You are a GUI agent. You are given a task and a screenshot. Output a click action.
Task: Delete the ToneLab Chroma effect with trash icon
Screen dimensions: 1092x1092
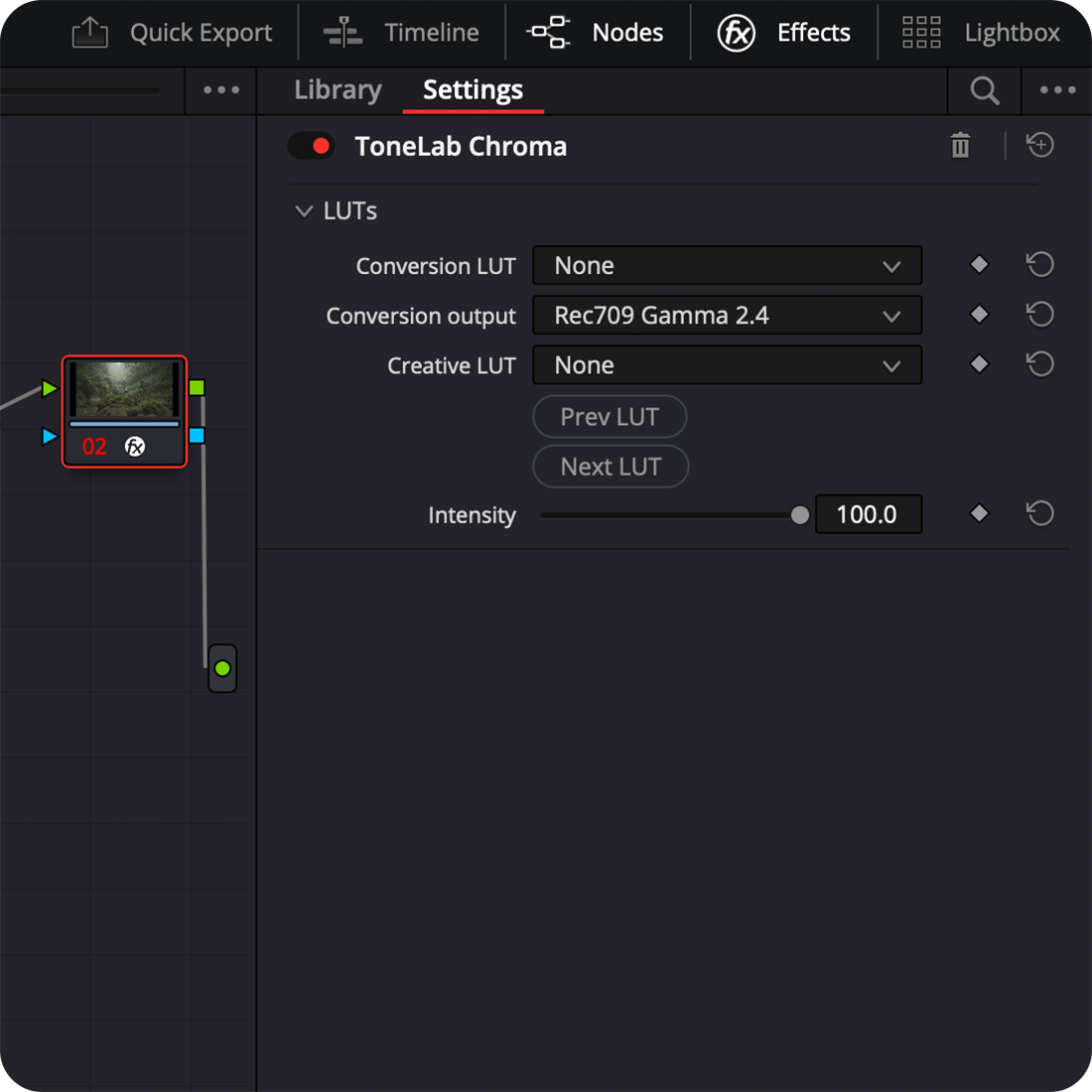point(960,146)
